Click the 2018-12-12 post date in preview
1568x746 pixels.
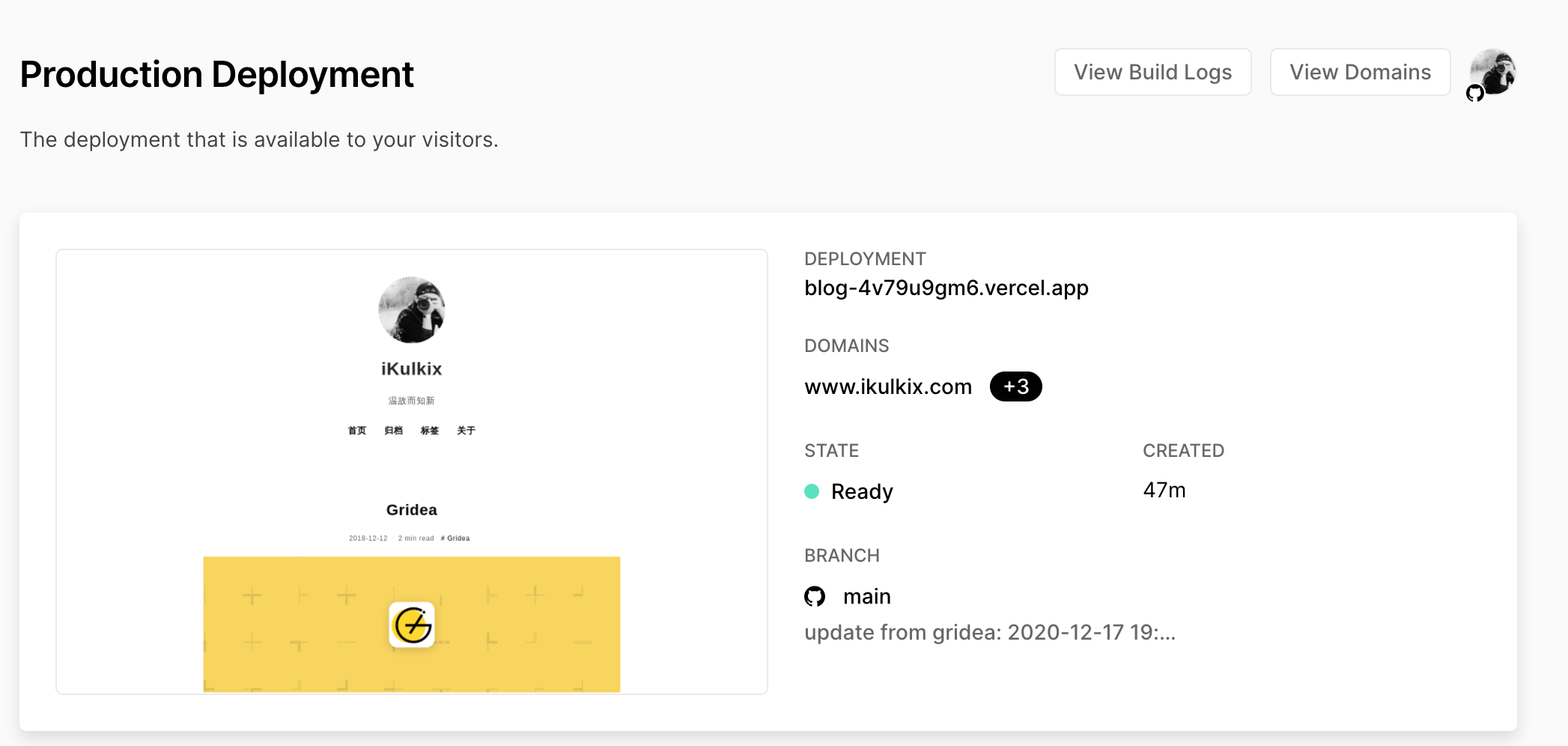pyautogui.click(x=368, y=538)
